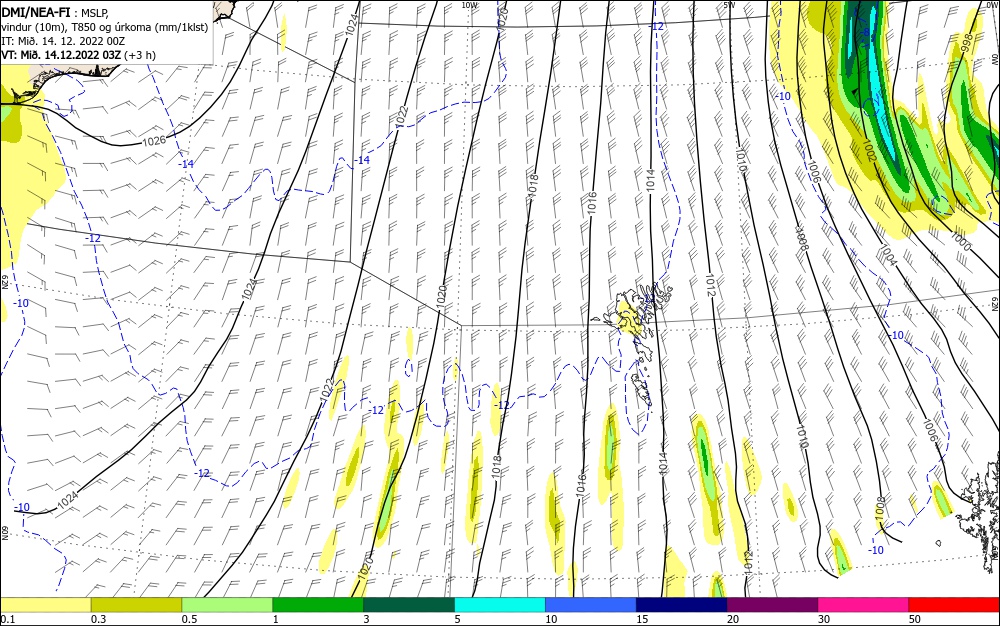Click the purple 20–30 legend swatch
This screenshot has height=626, width=1000.
coord(772,605)
